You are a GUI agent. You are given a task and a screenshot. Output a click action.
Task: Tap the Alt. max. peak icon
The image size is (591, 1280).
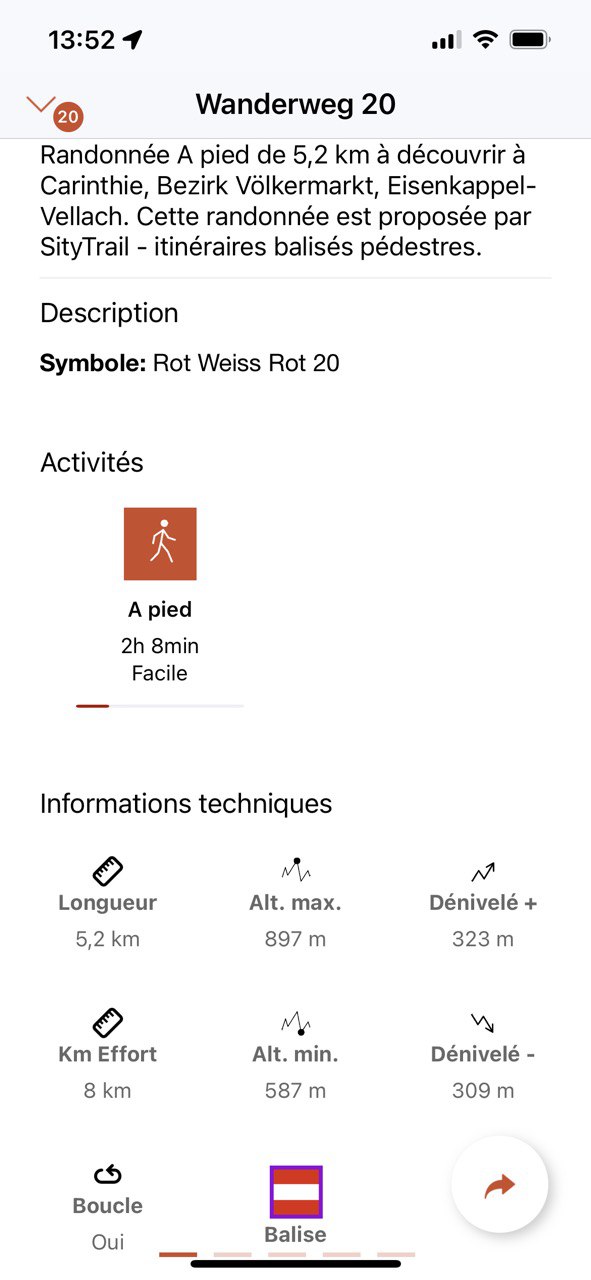(x=296, y=870)
